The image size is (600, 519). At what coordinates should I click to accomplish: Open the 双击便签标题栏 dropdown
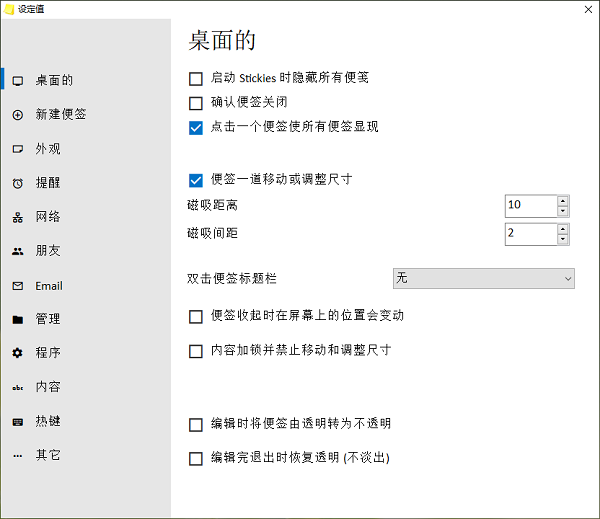coord(484,278)
